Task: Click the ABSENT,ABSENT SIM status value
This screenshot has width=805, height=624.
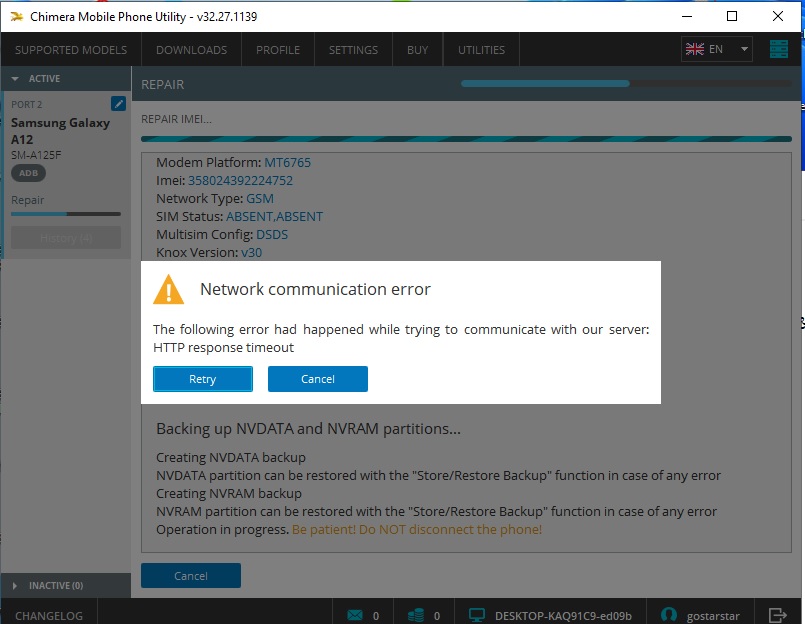Action: 275,217
